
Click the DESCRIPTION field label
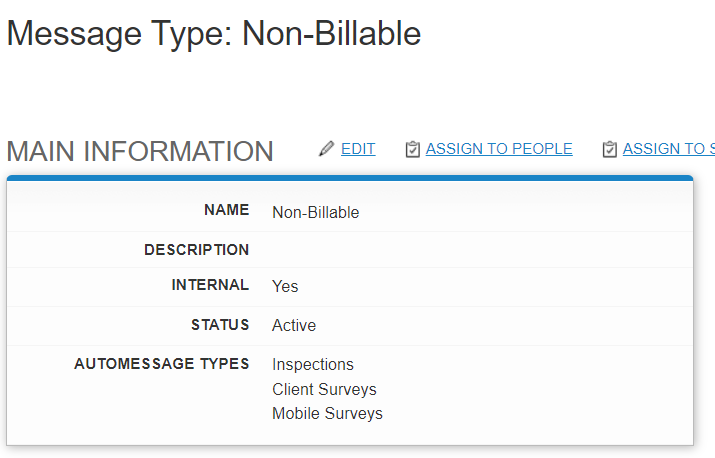click(x=197, y=250)
